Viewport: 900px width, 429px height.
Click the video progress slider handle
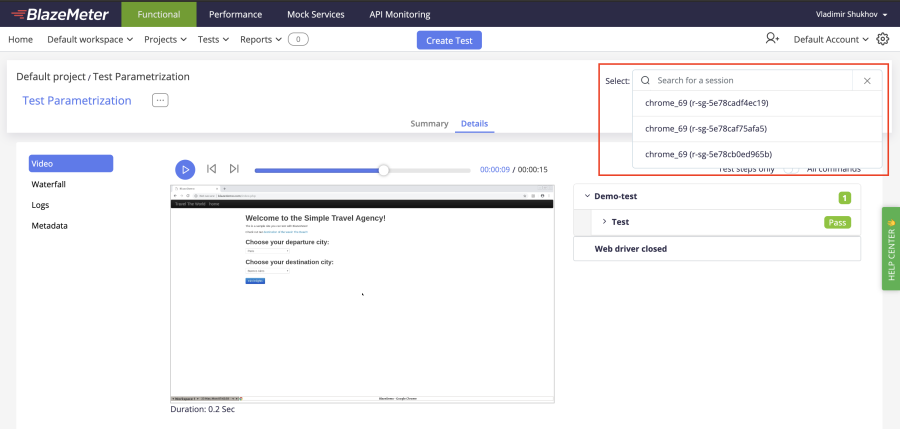[x=383, y=170]
